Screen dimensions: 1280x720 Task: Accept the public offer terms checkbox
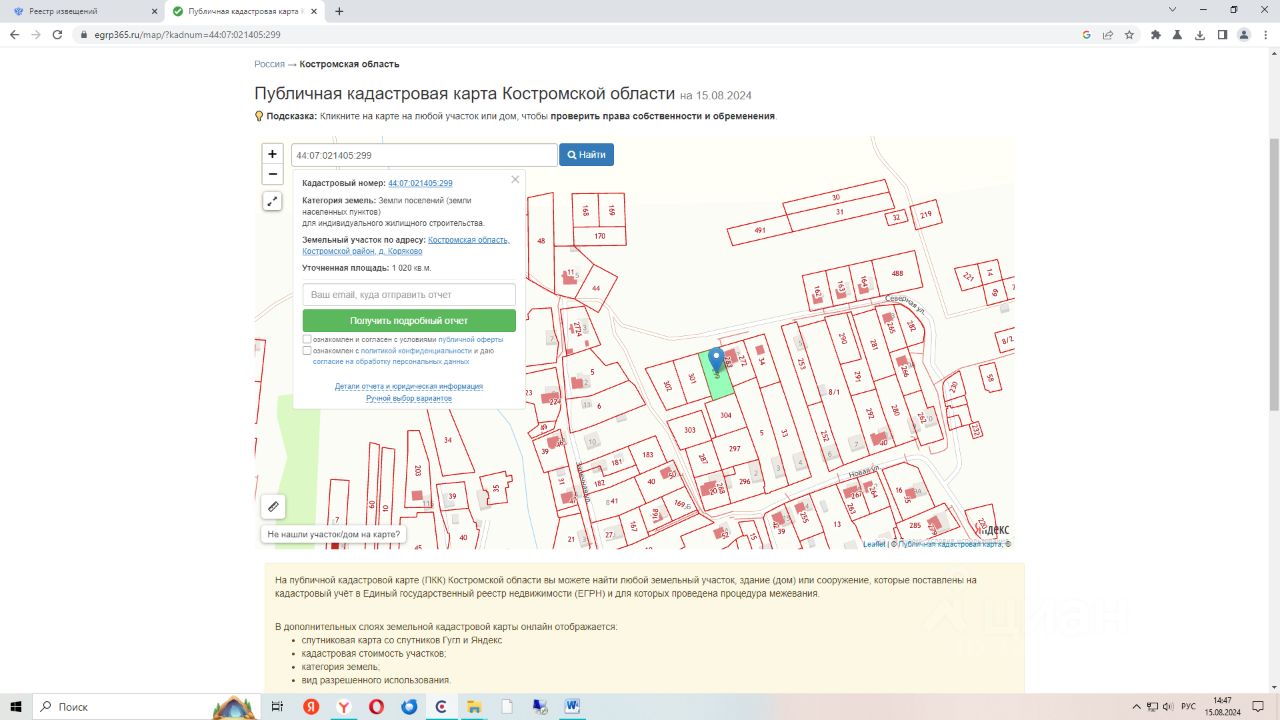pos(308,340)
